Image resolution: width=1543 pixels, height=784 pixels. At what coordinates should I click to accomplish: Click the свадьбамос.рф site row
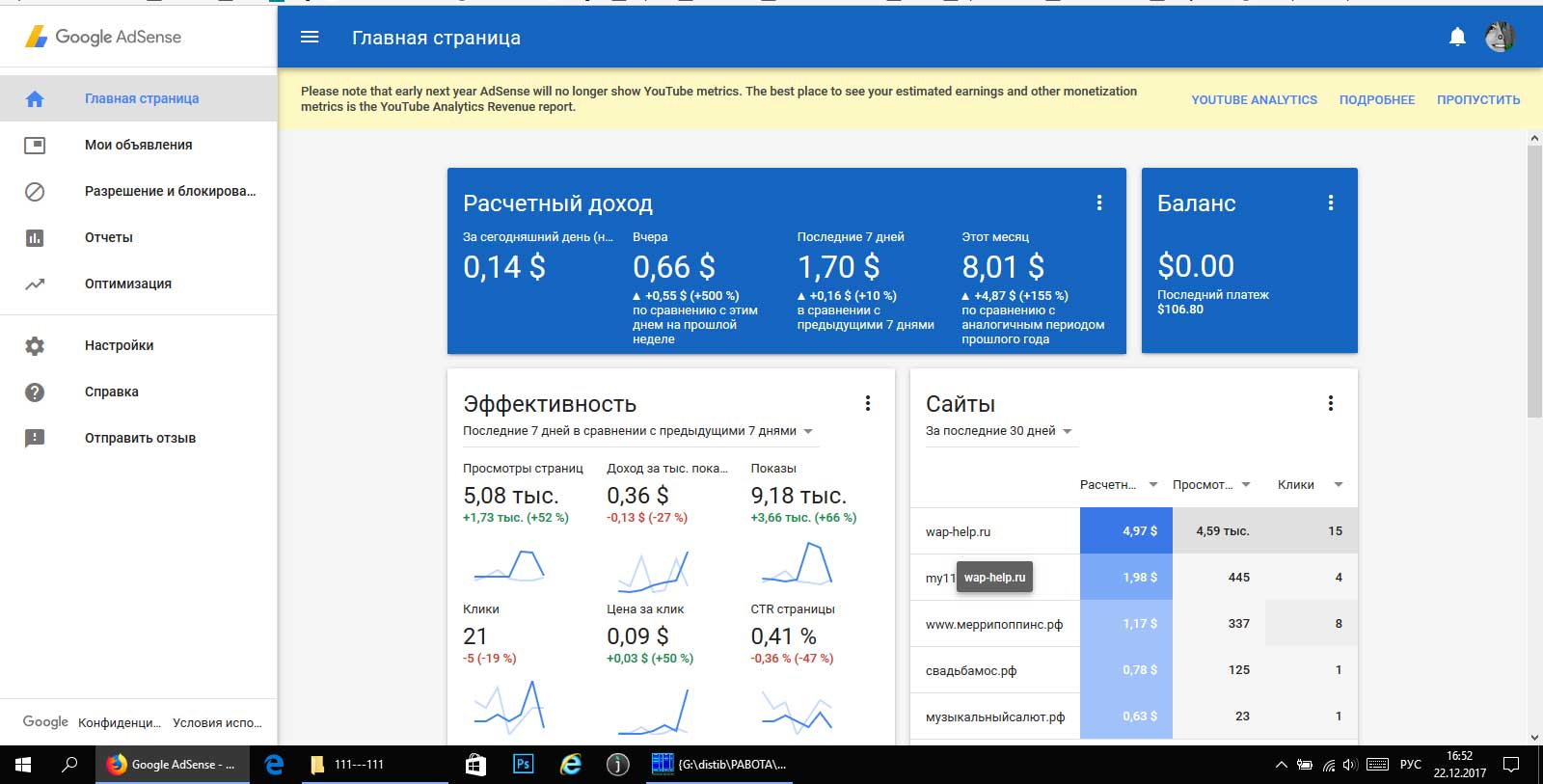click(1134, 670)
